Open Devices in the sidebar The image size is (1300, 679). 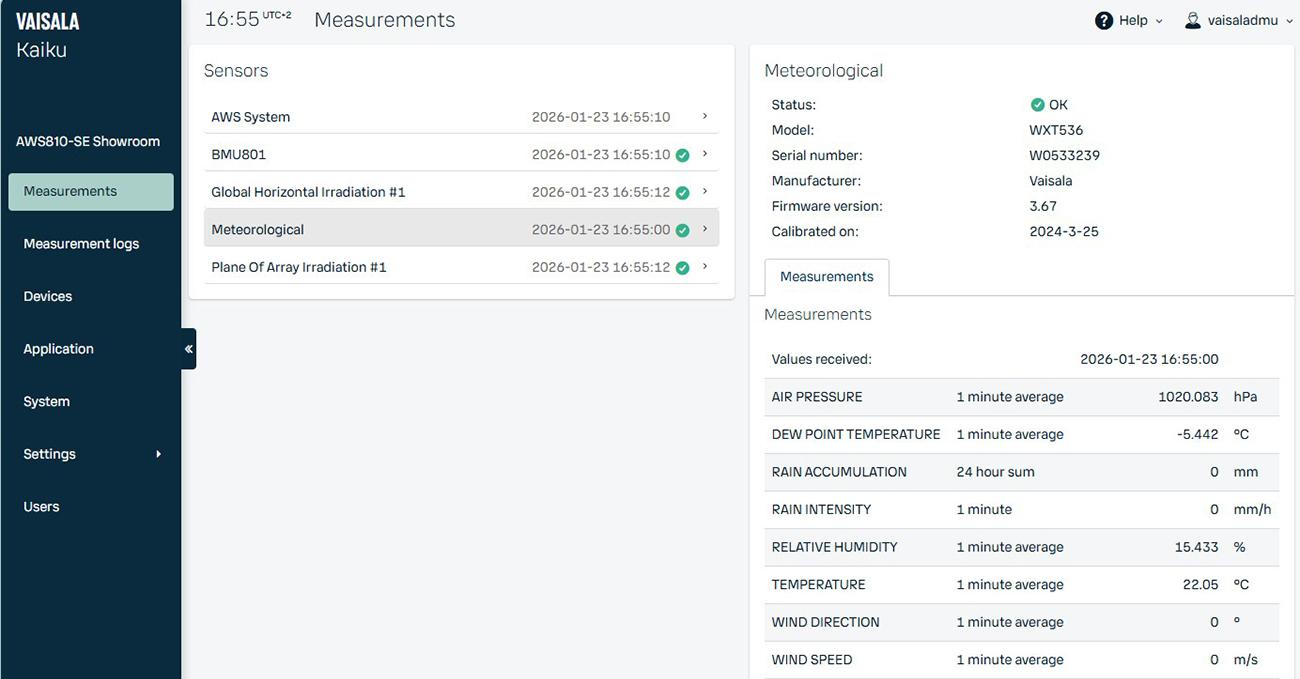click(x=47, y=295)
